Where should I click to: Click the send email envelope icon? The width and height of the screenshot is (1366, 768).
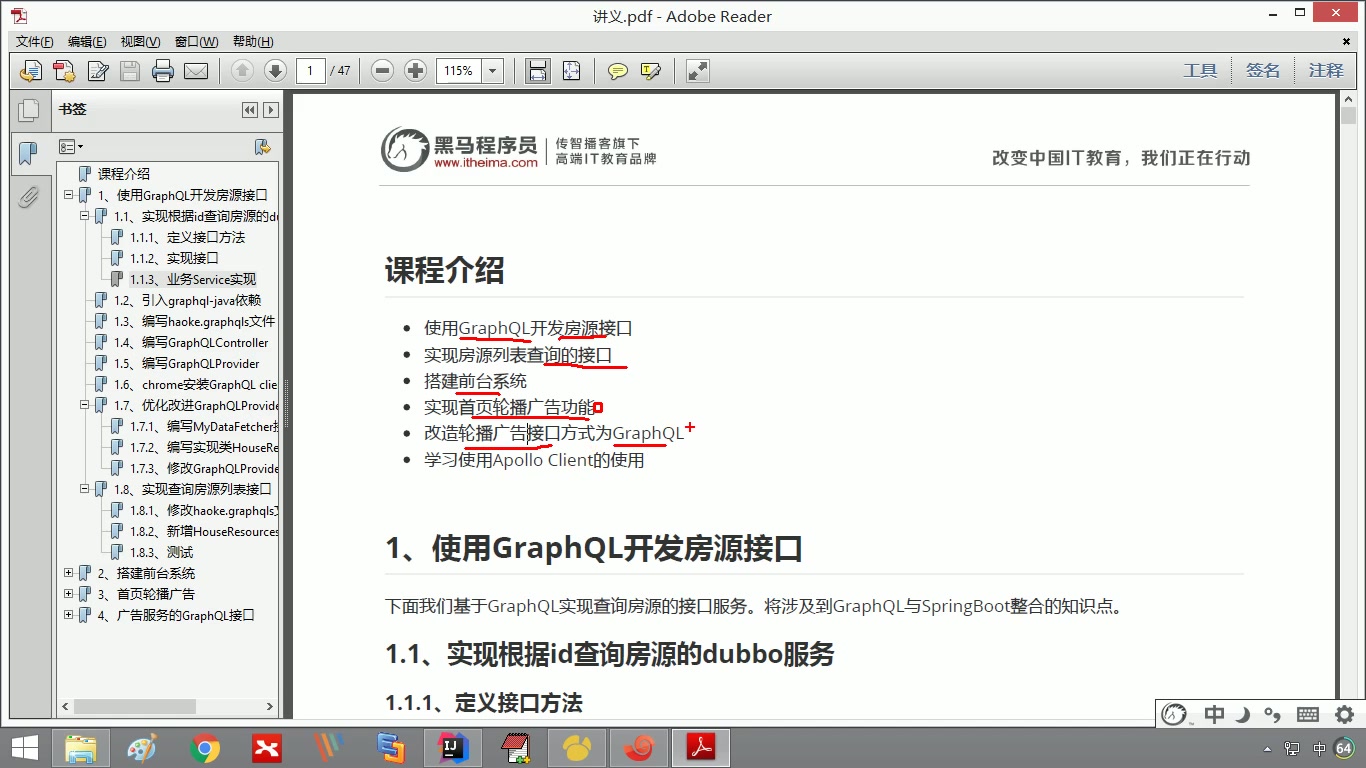pos(196,71)
